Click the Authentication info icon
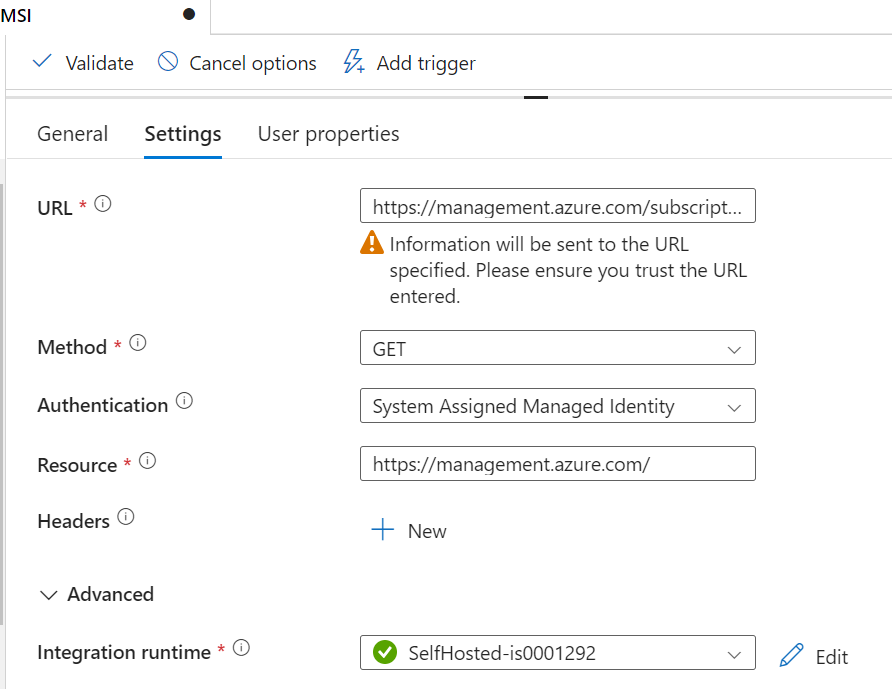892x689 pixels. pyautogui.click(x=184, y=401)
